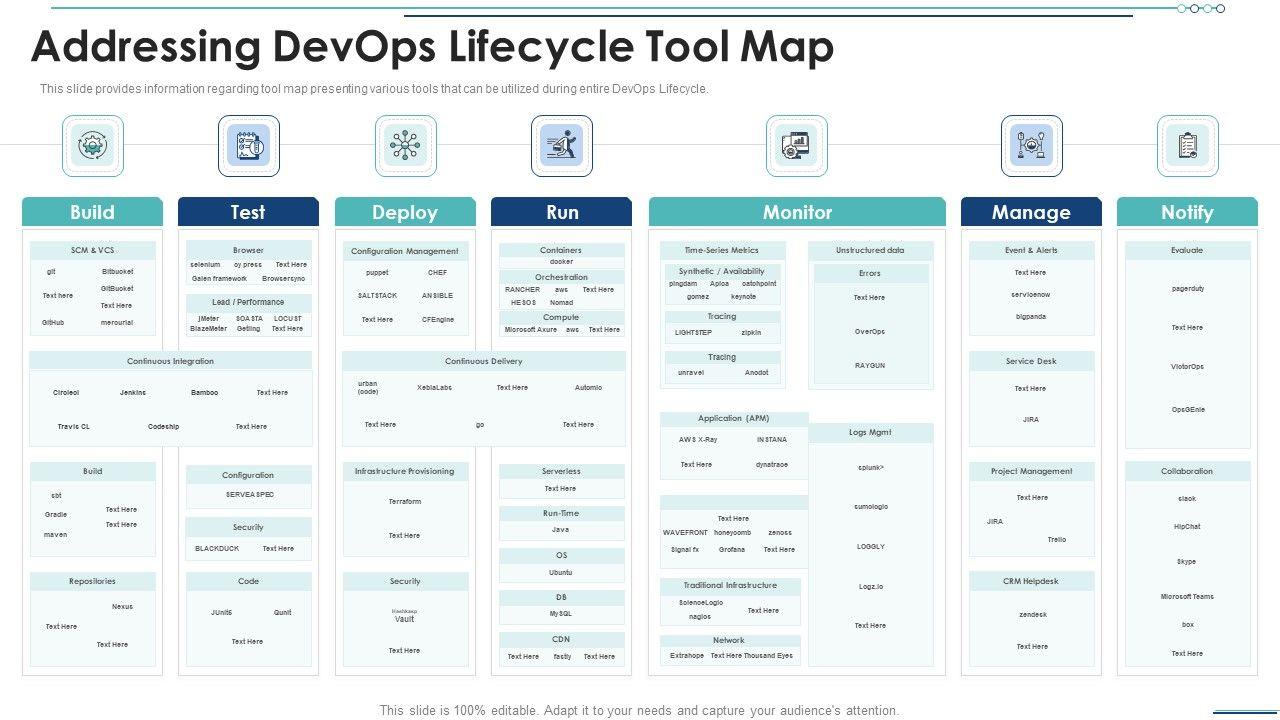Screen dimensions: 1280x720
Task: Click the 'Browser' section label
Action: point(248,250)
